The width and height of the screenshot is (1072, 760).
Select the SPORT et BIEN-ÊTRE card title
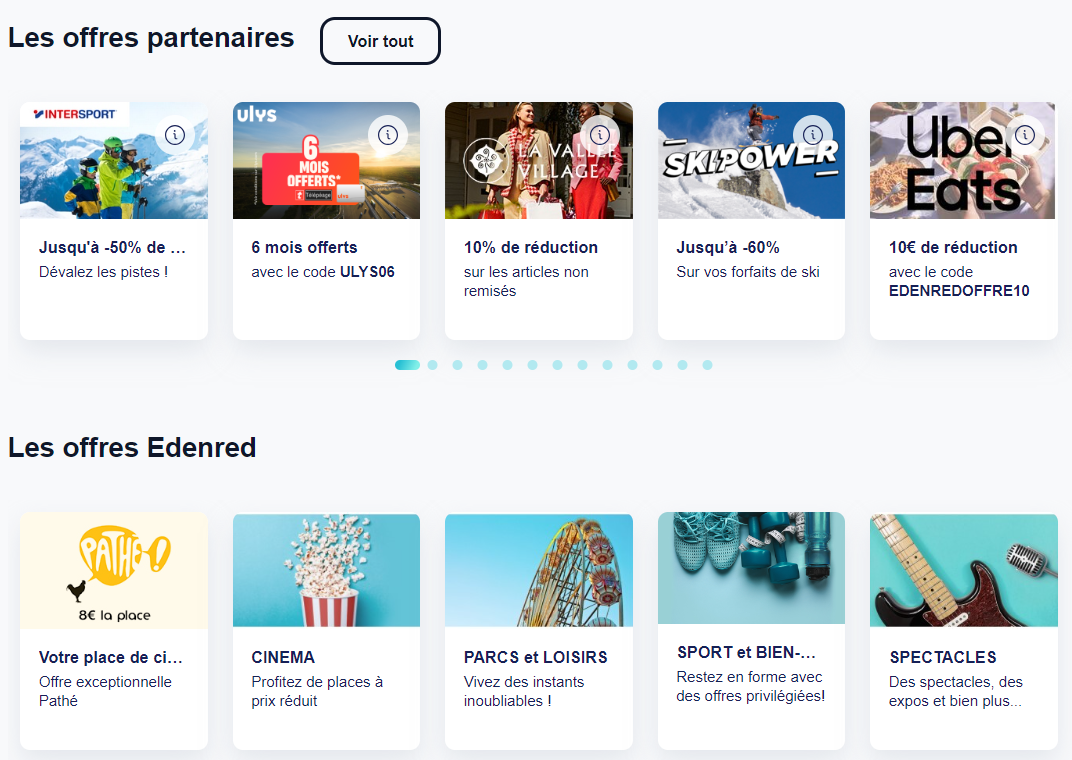coord(746,652)
